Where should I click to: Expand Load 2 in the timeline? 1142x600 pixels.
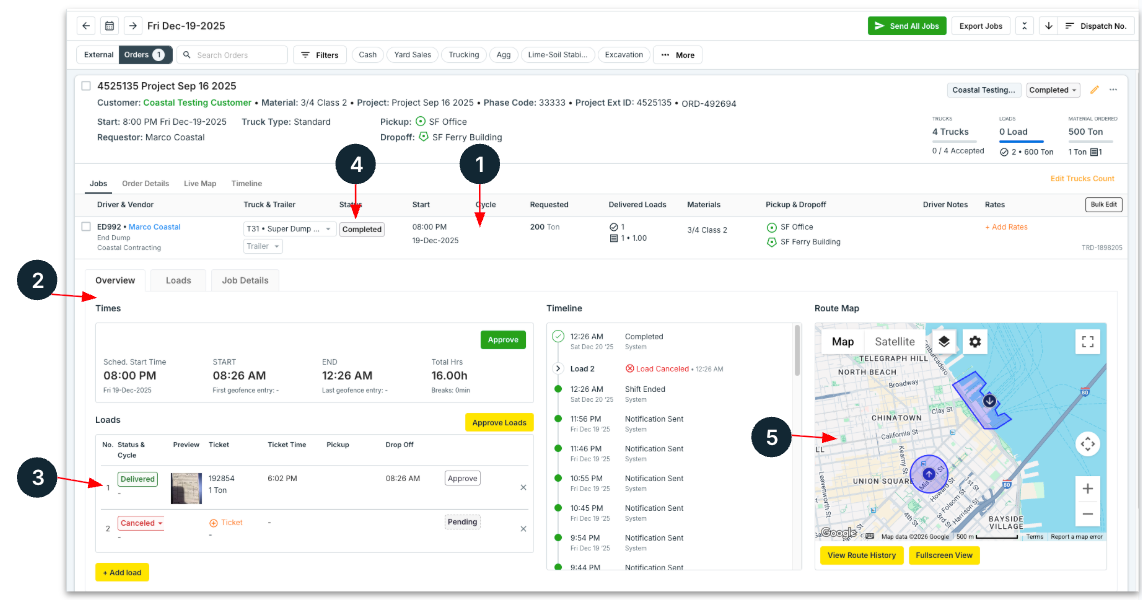click(558, 368)
